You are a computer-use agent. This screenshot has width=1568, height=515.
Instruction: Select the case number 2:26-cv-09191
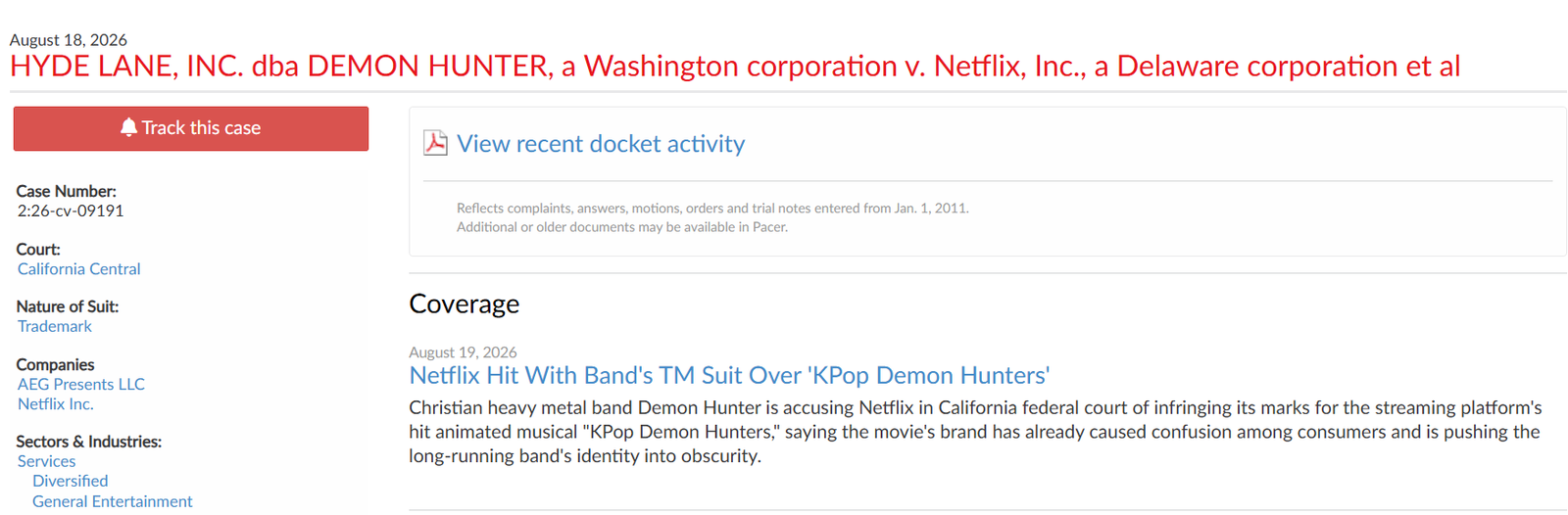[71, 211]
